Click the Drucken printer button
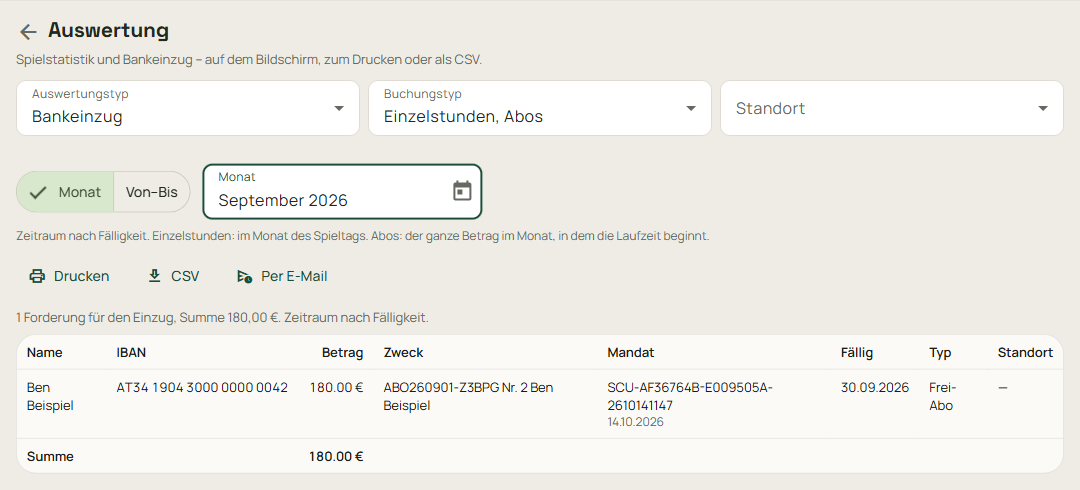 tap(69, 276)
